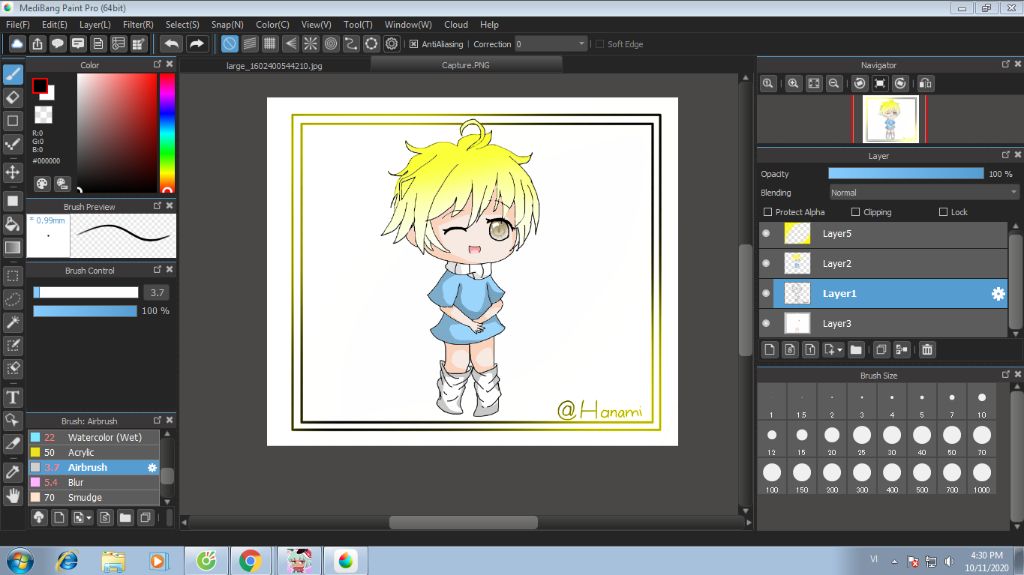
Task: Hide Layer5 visibility
Action: 766,233
